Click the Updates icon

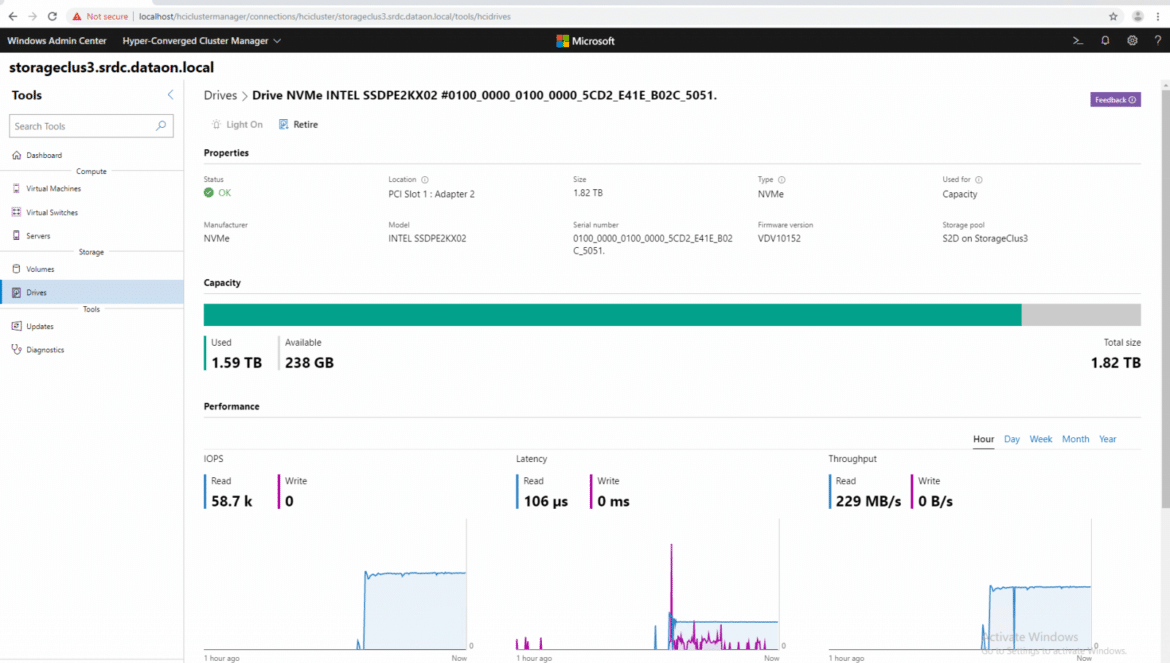(16, 326)
